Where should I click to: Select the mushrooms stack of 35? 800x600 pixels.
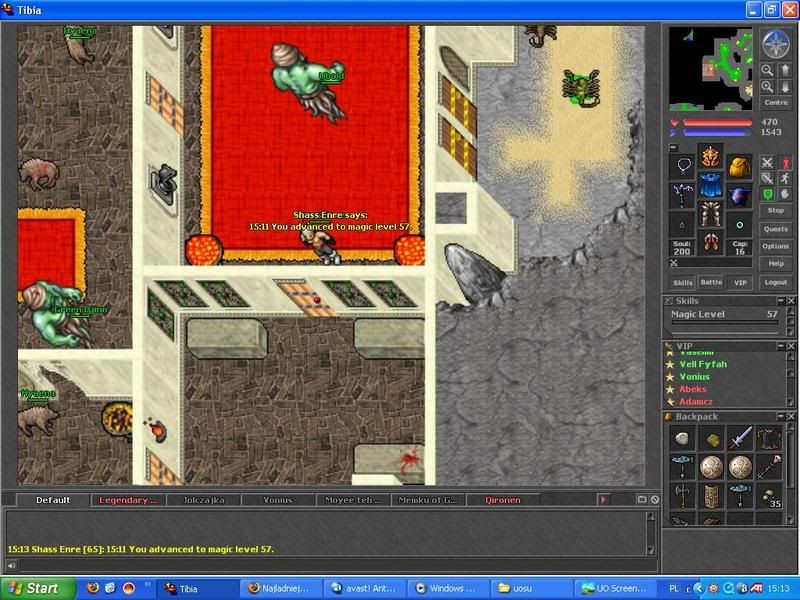(769, 496)
